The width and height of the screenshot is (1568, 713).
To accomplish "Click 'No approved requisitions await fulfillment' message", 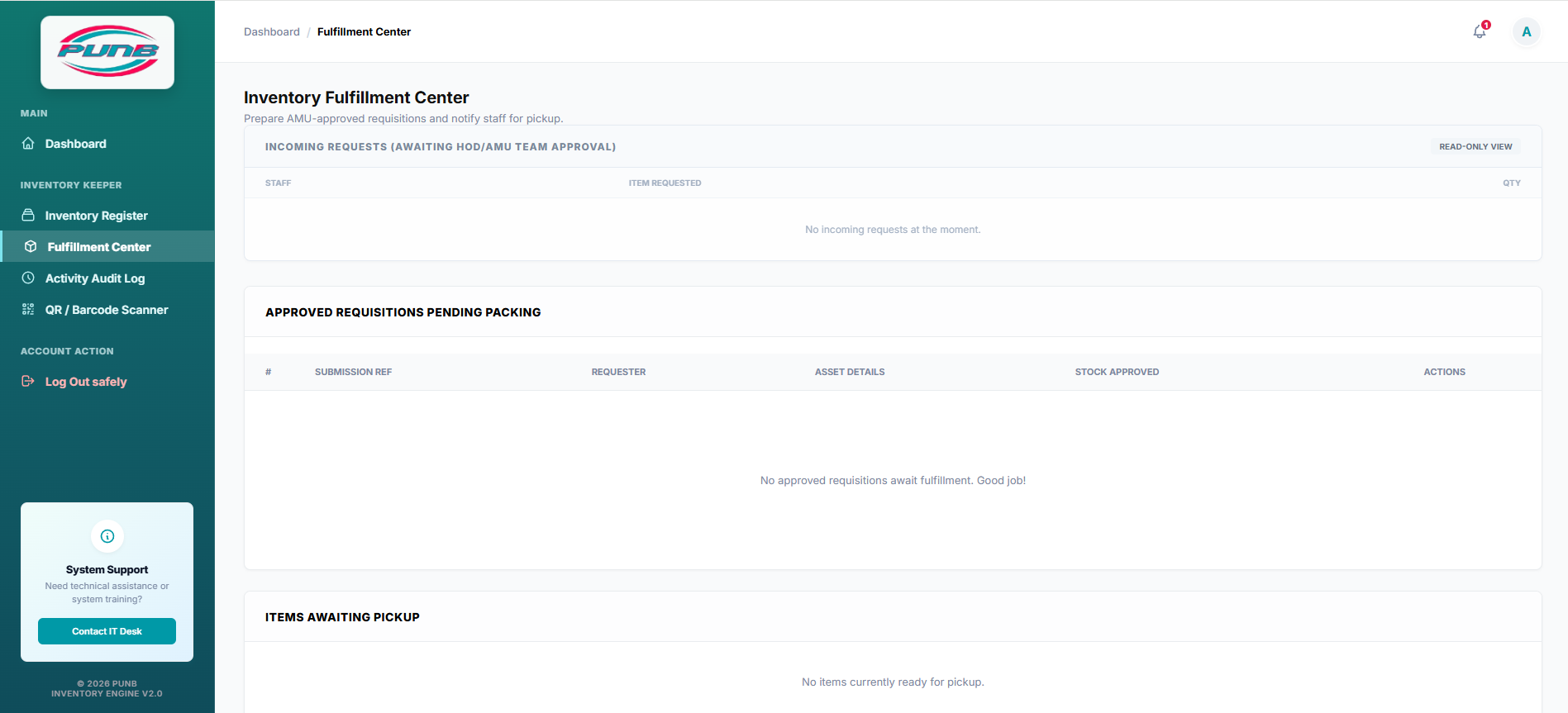I will (893, 480).
